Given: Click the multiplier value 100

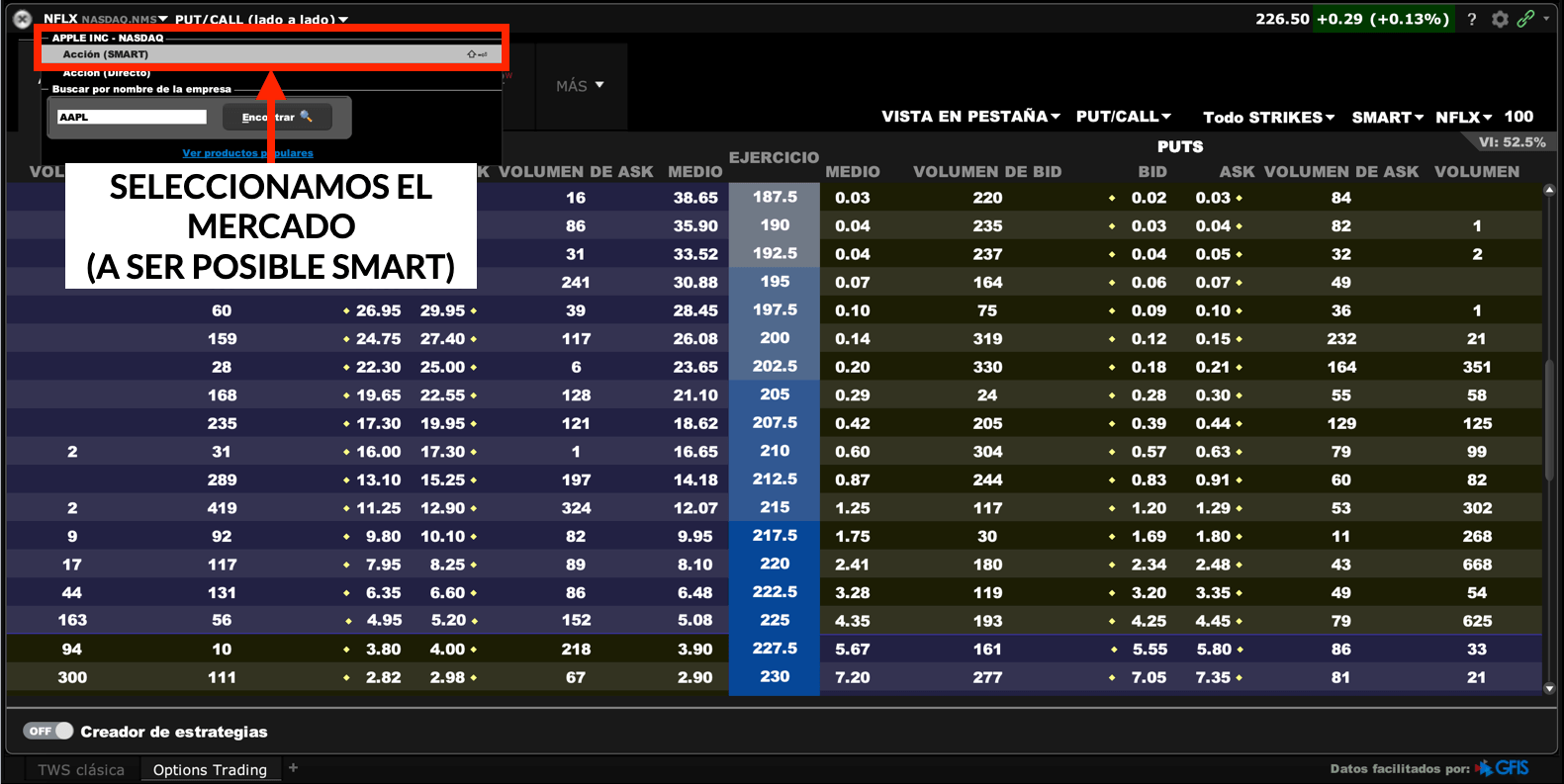Looking at the screenshot, I should pyautogui.click(x=1518, y=117).
